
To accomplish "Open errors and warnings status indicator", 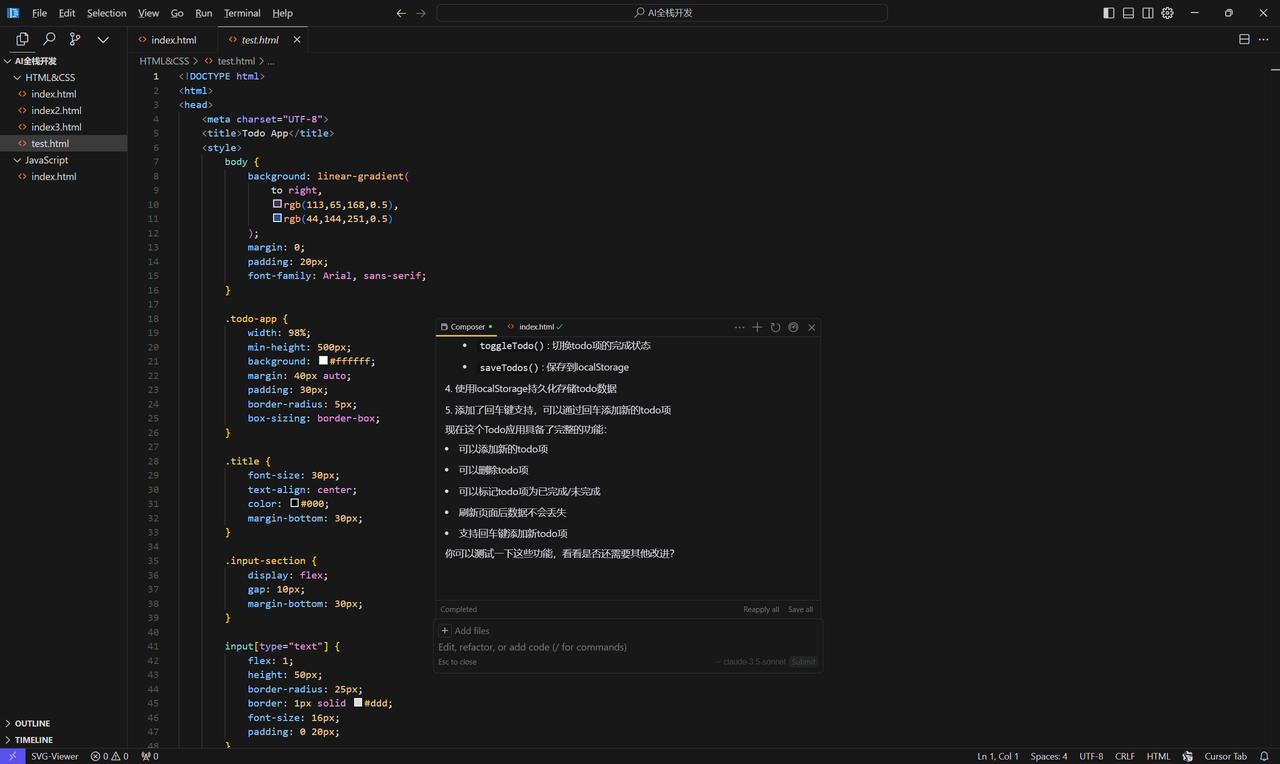I will [109, 756].
